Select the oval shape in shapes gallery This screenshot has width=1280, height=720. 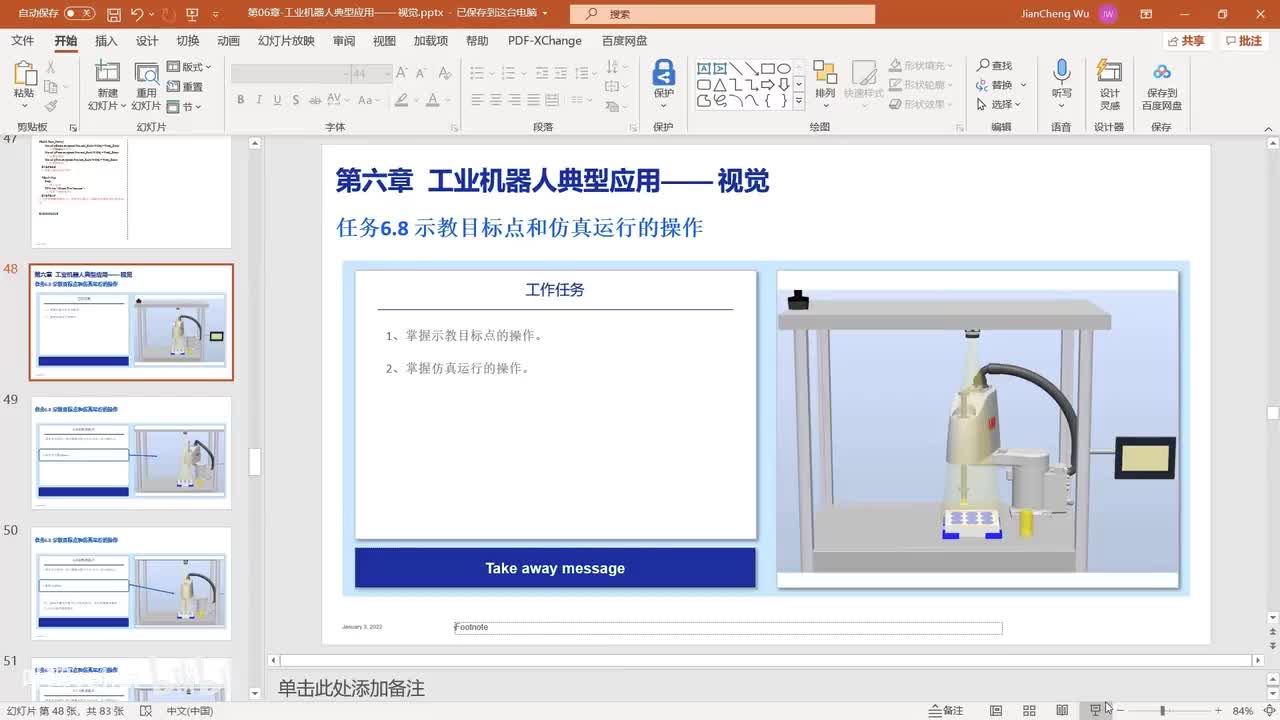pos(785,68)
